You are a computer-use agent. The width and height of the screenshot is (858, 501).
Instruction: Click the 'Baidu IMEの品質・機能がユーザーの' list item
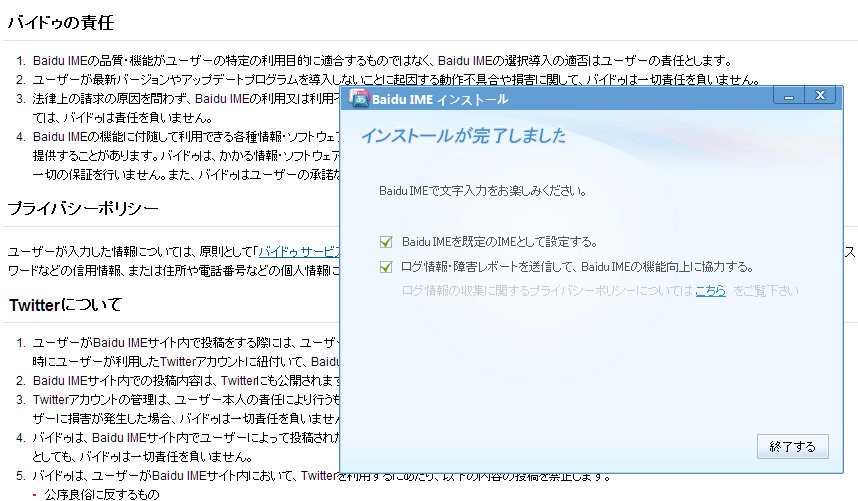pyautogui.click(x=382, y=61)
